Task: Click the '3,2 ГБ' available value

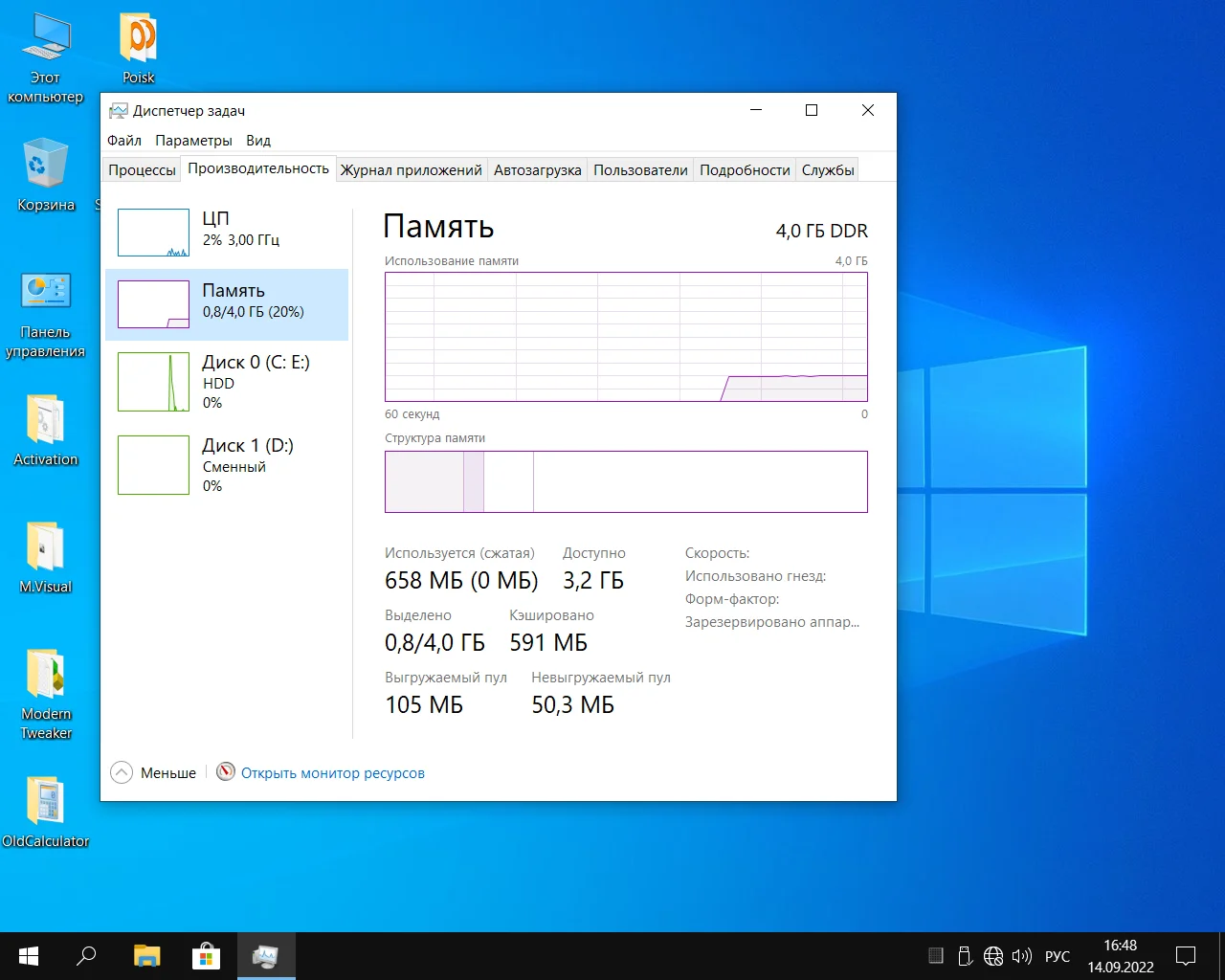Action: [x=593, y=580]
